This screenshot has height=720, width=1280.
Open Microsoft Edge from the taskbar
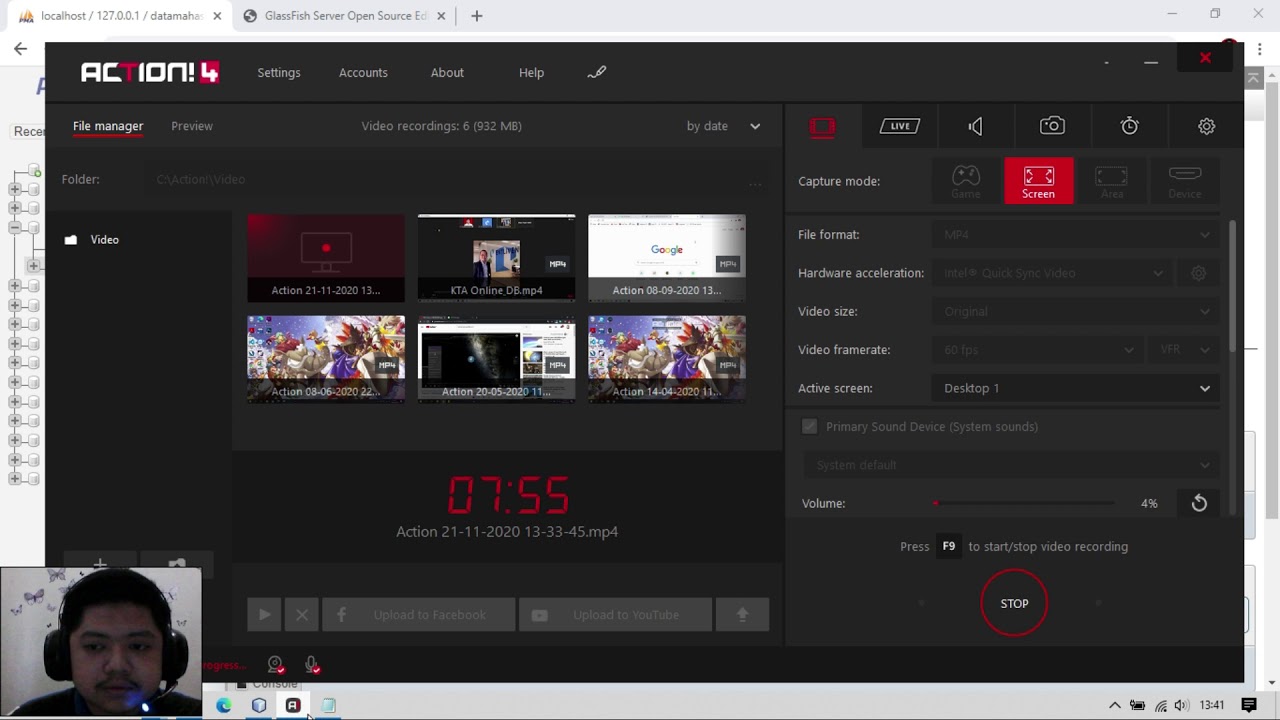tap(224, 706)
